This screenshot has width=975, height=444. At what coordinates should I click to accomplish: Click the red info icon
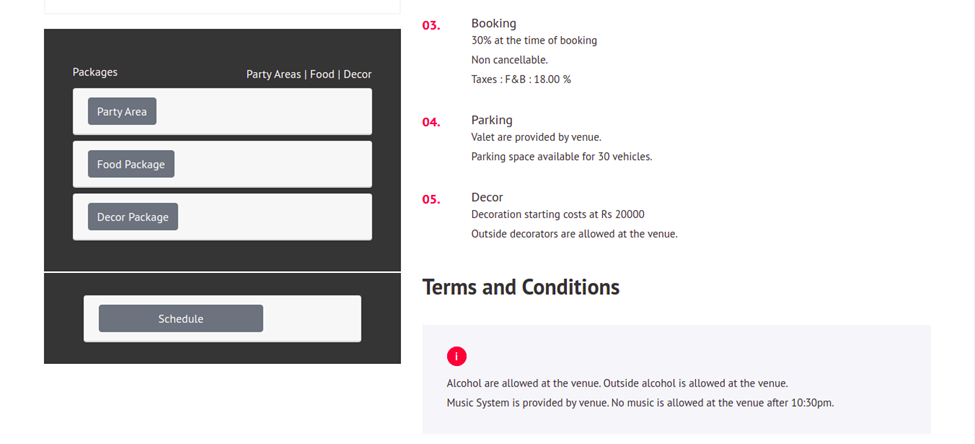pyautogui.click(x=456, y=356)
